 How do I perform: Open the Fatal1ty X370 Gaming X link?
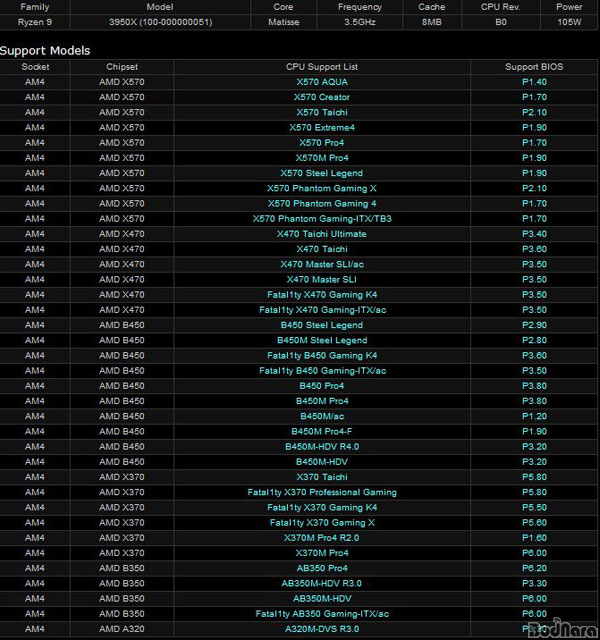[322, 522]
